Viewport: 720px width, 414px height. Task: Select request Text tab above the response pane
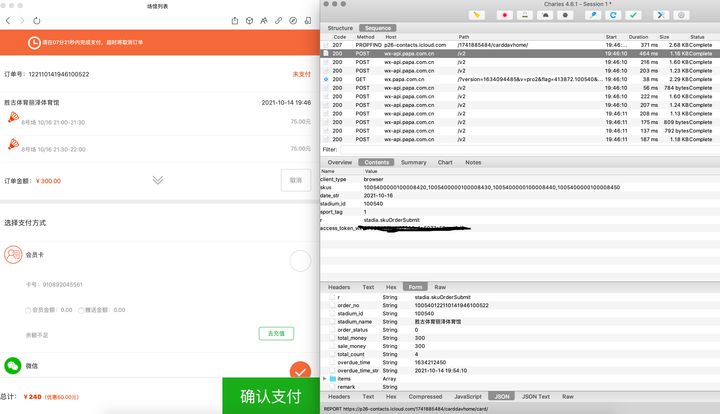tap(368, 287)
